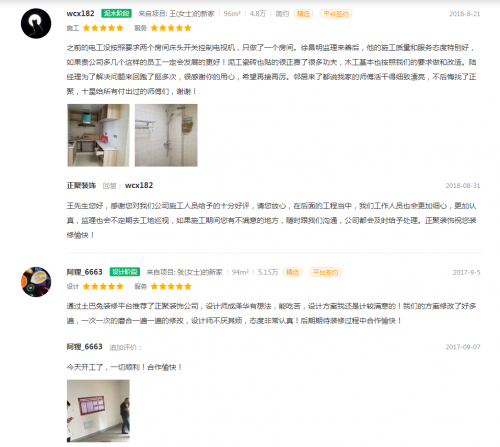
Task: Open bathroom shower photo thumbnail
Action: coord(166,135)
